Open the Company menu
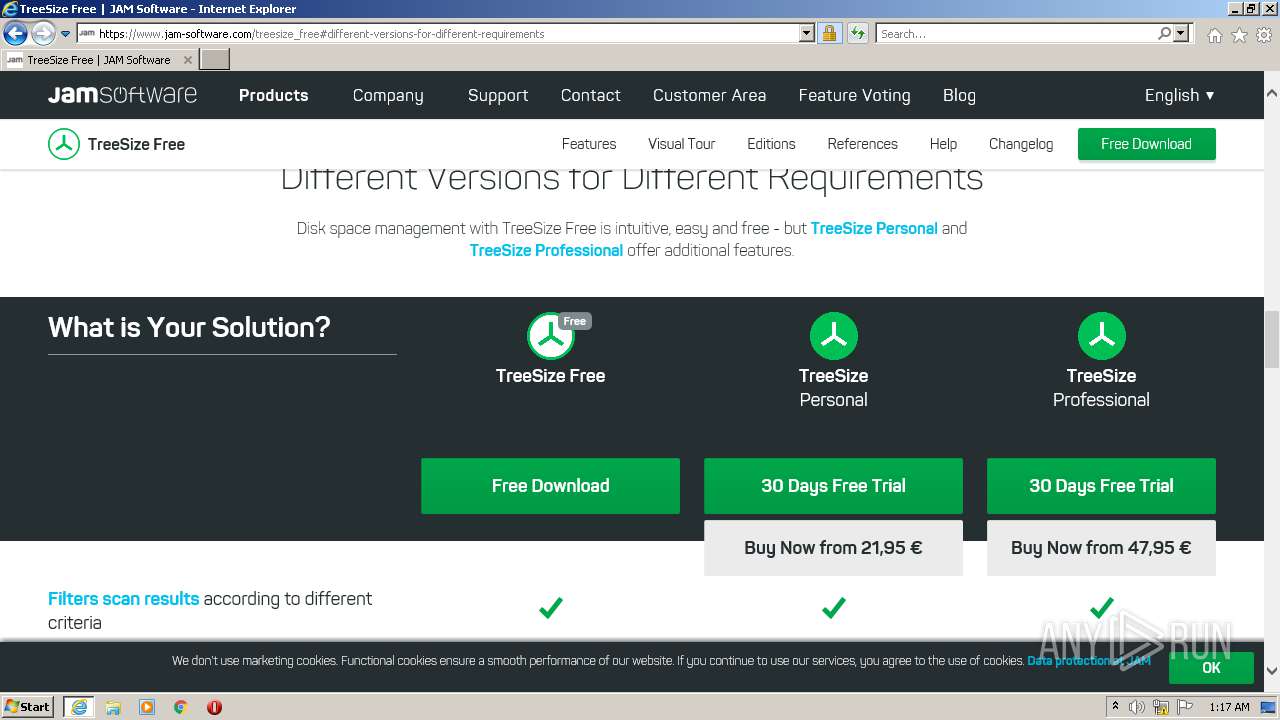The height and width of the screenshot is (720, 1280). click(388, 96)
